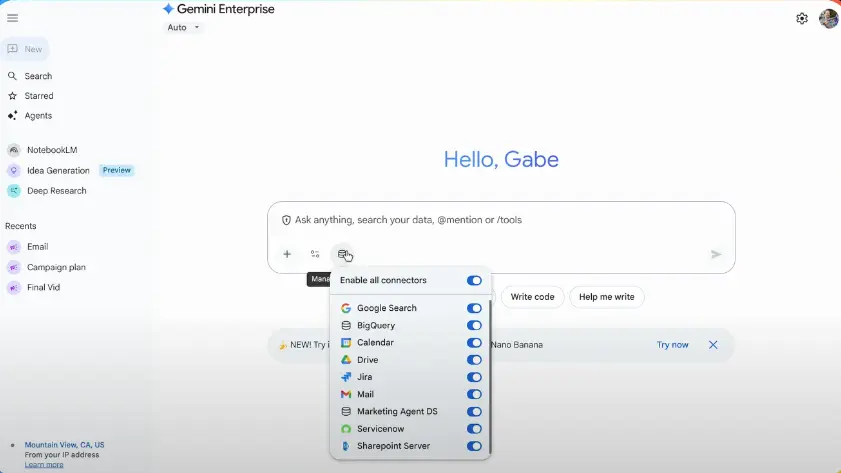Start a New chat
The image size is (841, 473).
pos(25,49)
